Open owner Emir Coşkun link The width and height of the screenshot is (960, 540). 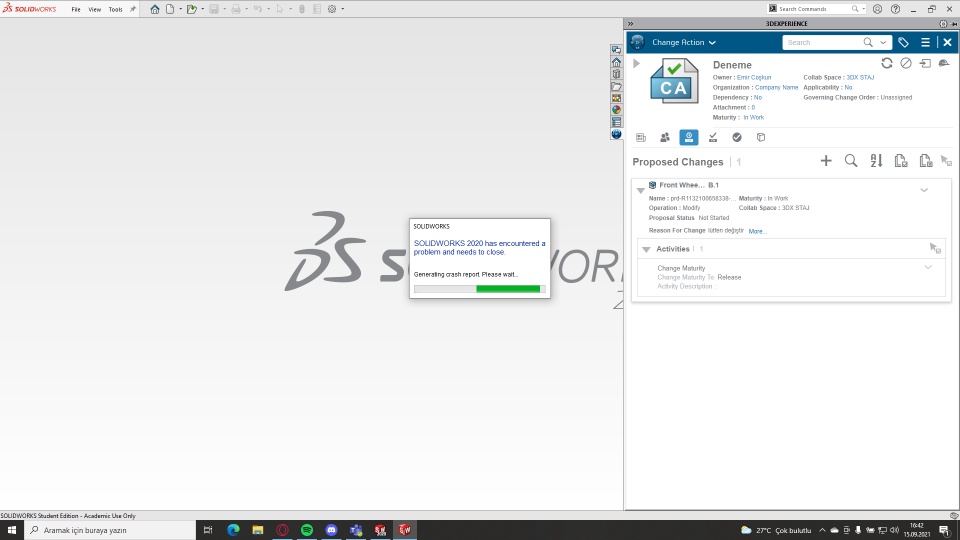click(x=754, y=78)
